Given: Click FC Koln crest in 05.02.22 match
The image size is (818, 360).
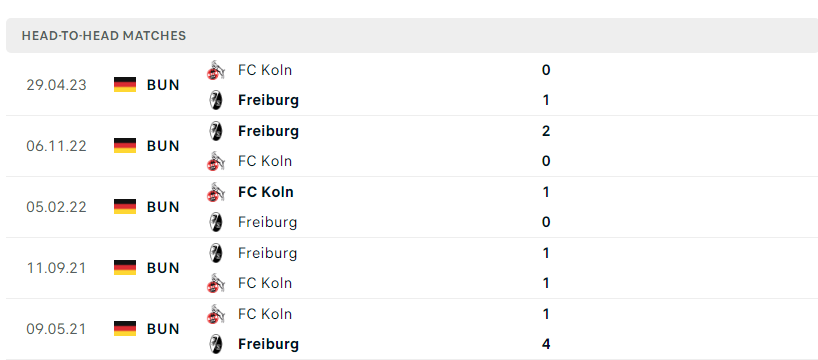Looking at the screenshot, I should tap(215, 192).
